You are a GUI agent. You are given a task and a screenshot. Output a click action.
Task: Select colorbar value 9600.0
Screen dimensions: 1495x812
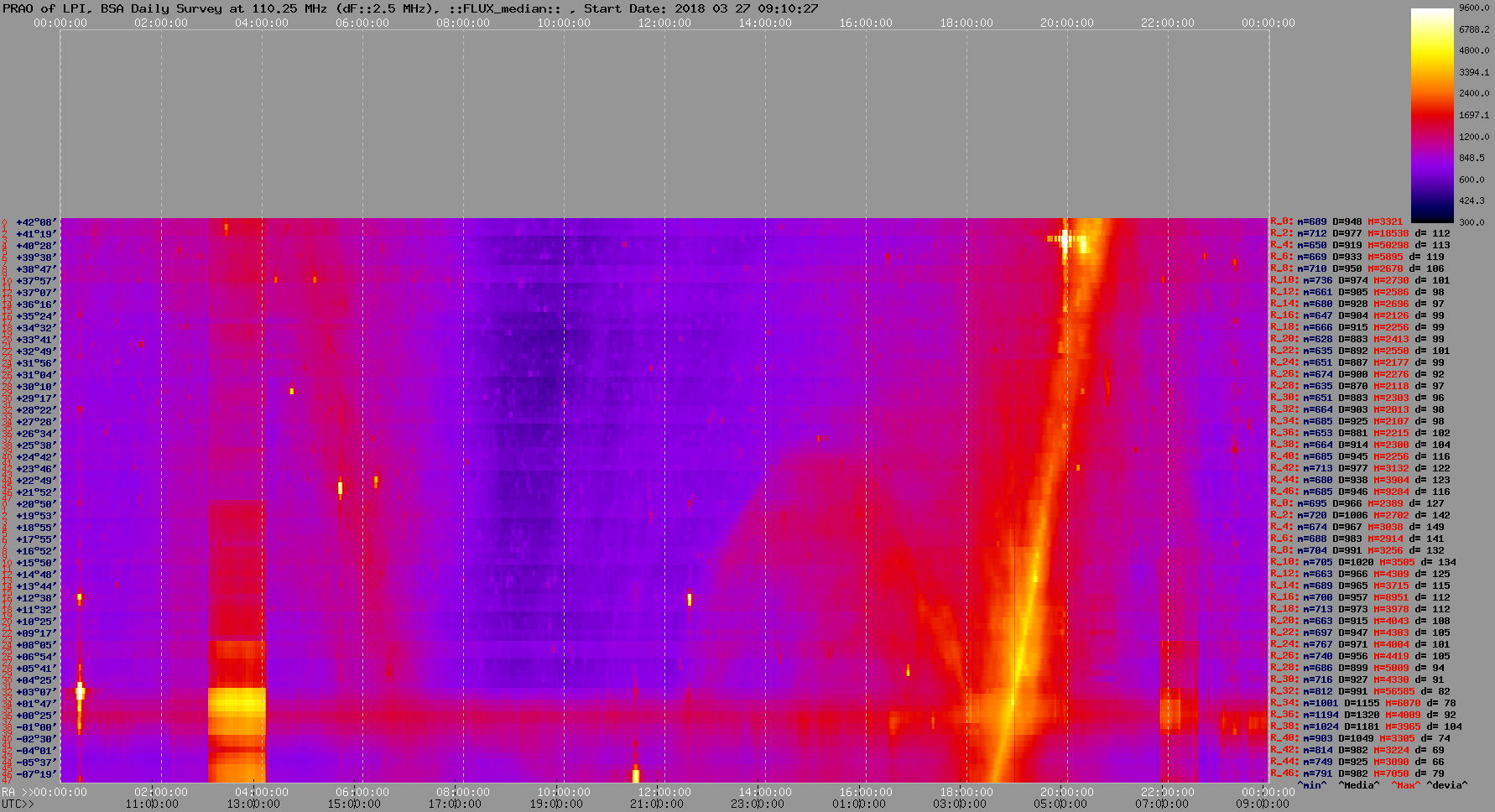pyautogui.click(x=1474, y=8)
